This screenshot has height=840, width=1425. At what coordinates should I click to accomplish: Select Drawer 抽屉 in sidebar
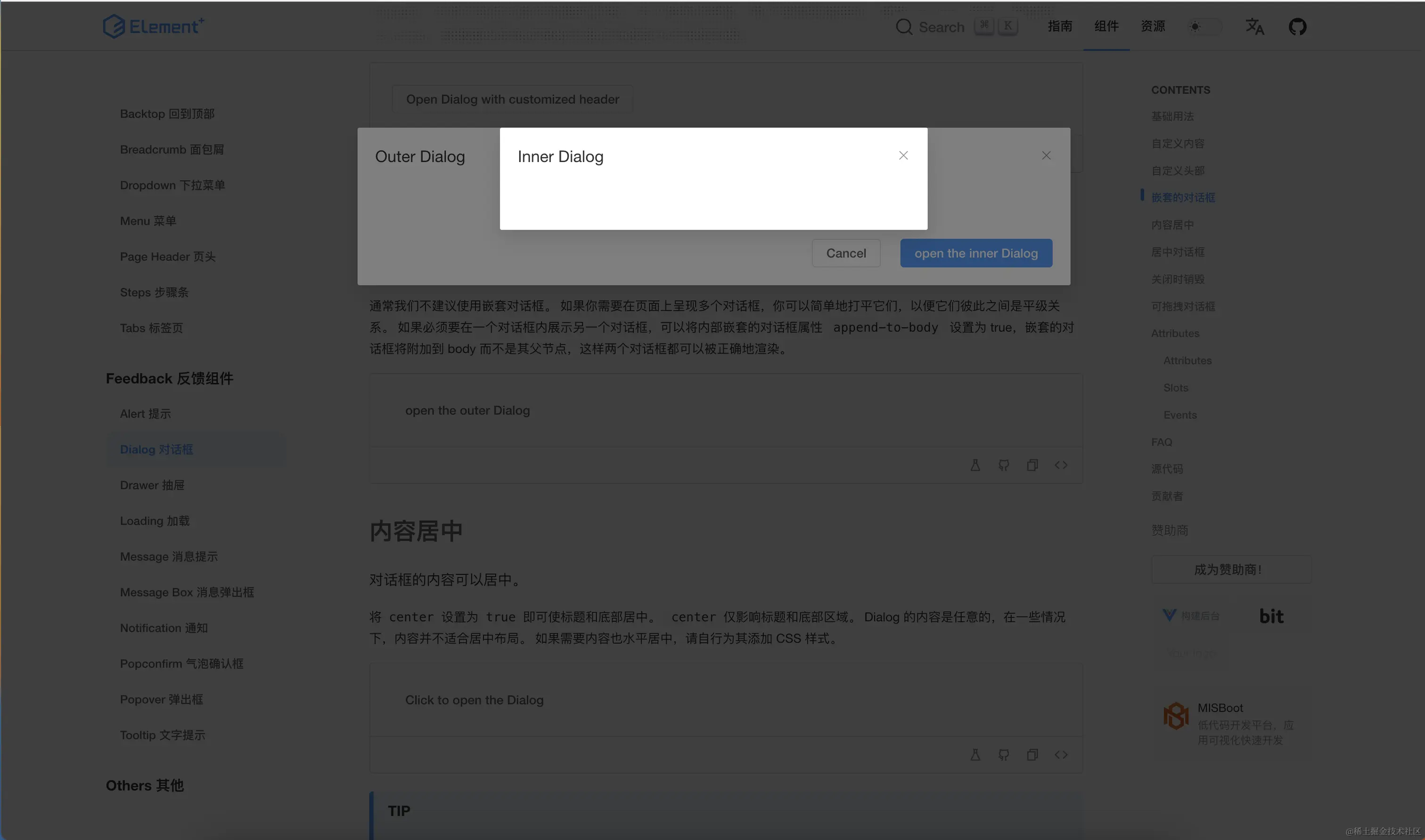click(x=152, y=485)
